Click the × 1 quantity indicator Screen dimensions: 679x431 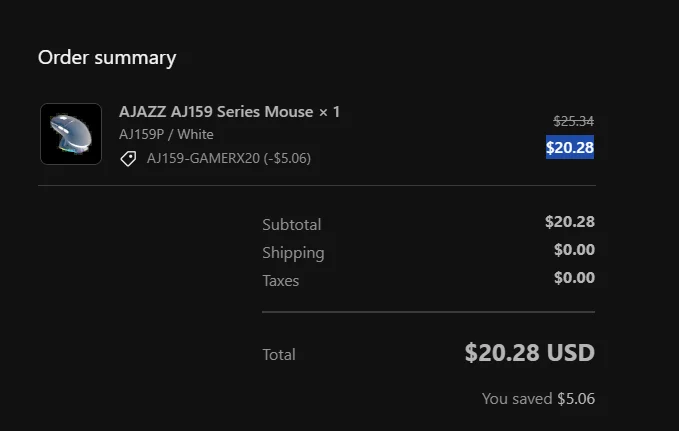[329, 111]
